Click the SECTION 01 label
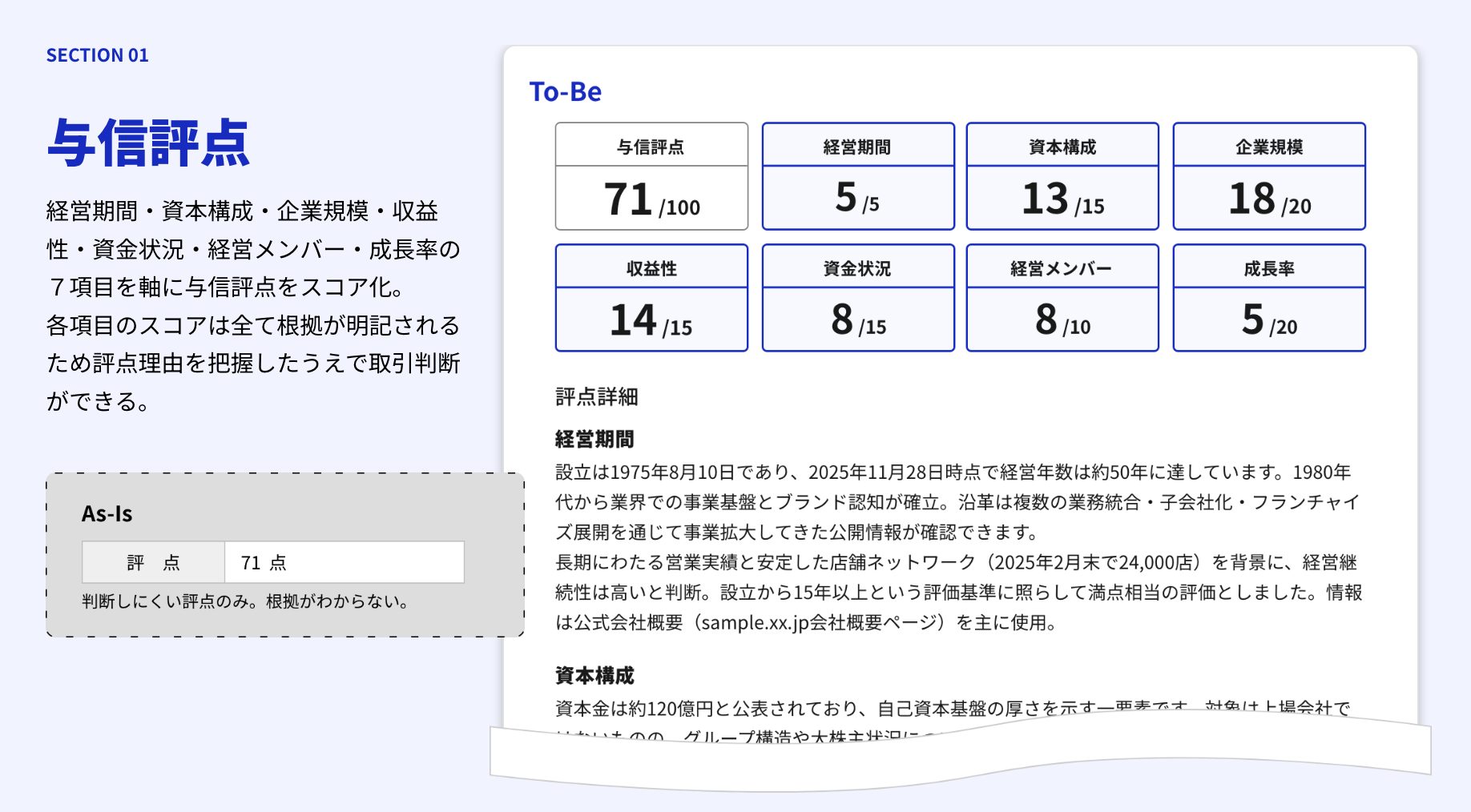The width and height of the screenshot is (1471, 812). (x=98, y=55)
